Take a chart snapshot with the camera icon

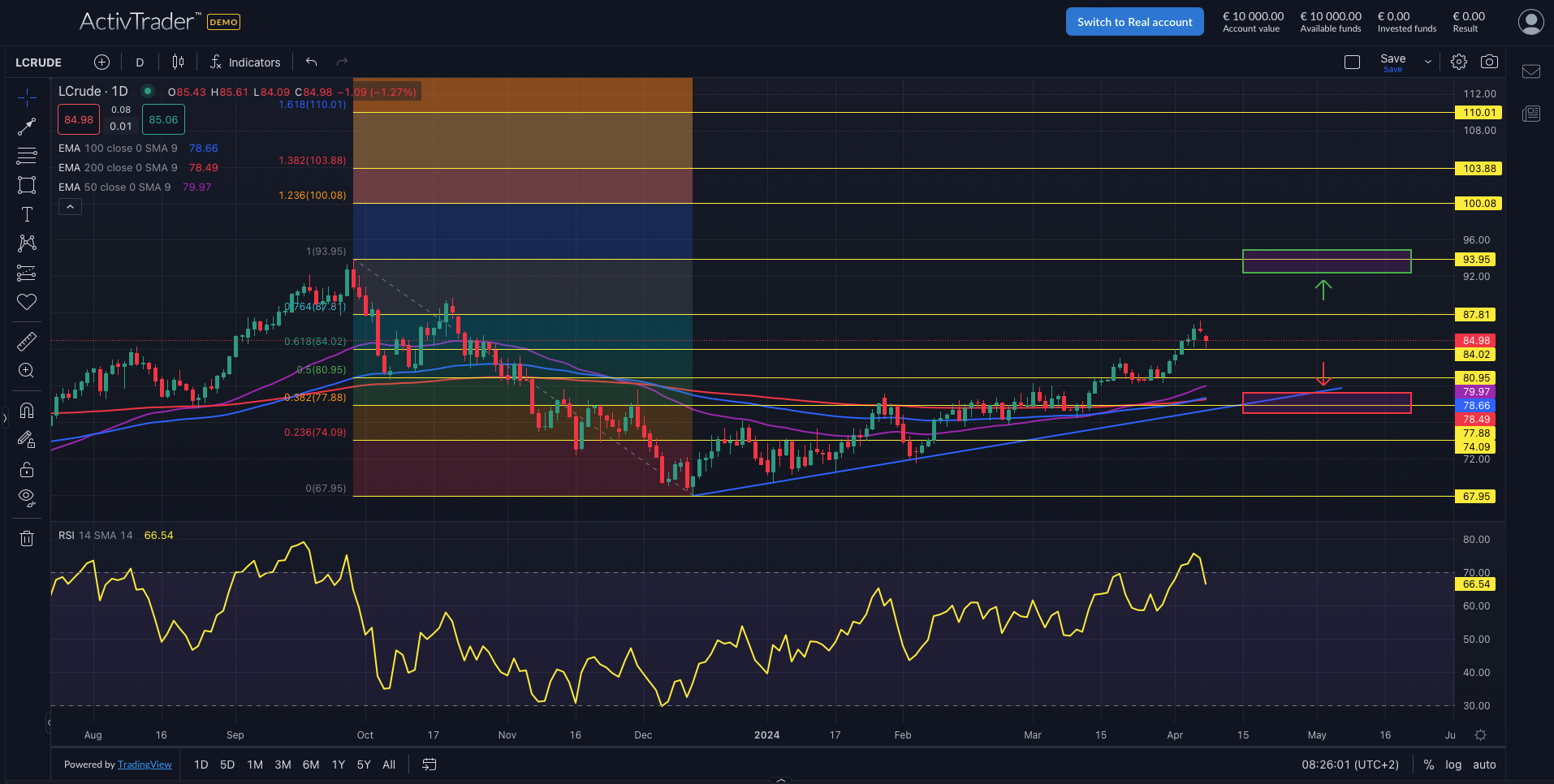tap(1489, 61)
